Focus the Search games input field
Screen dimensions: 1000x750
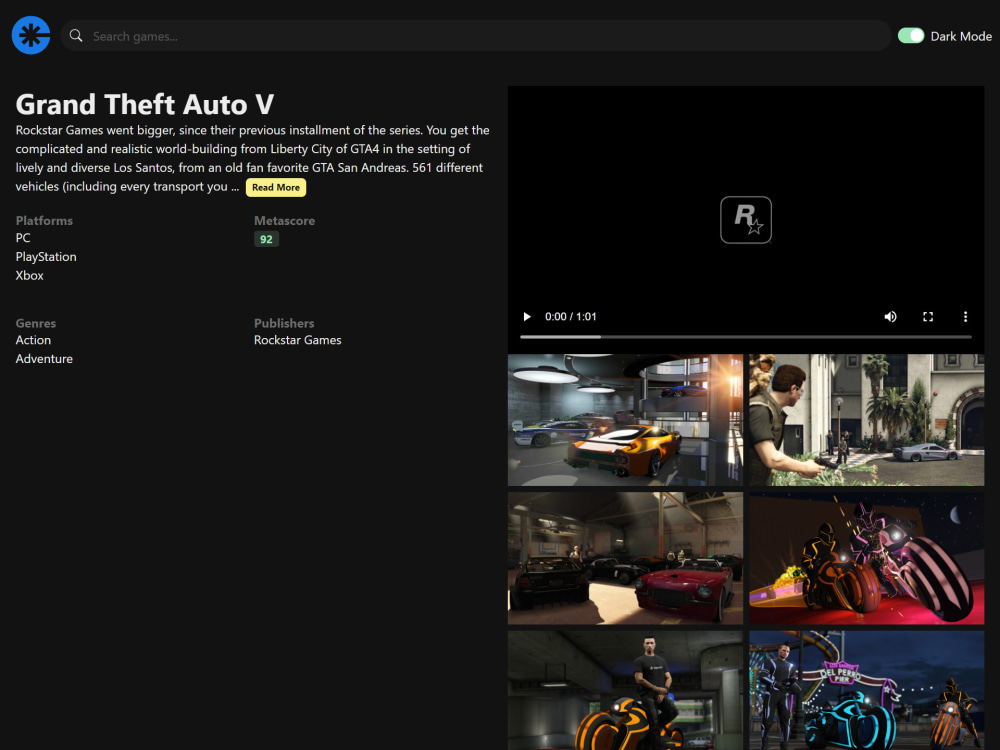point(476,36)
